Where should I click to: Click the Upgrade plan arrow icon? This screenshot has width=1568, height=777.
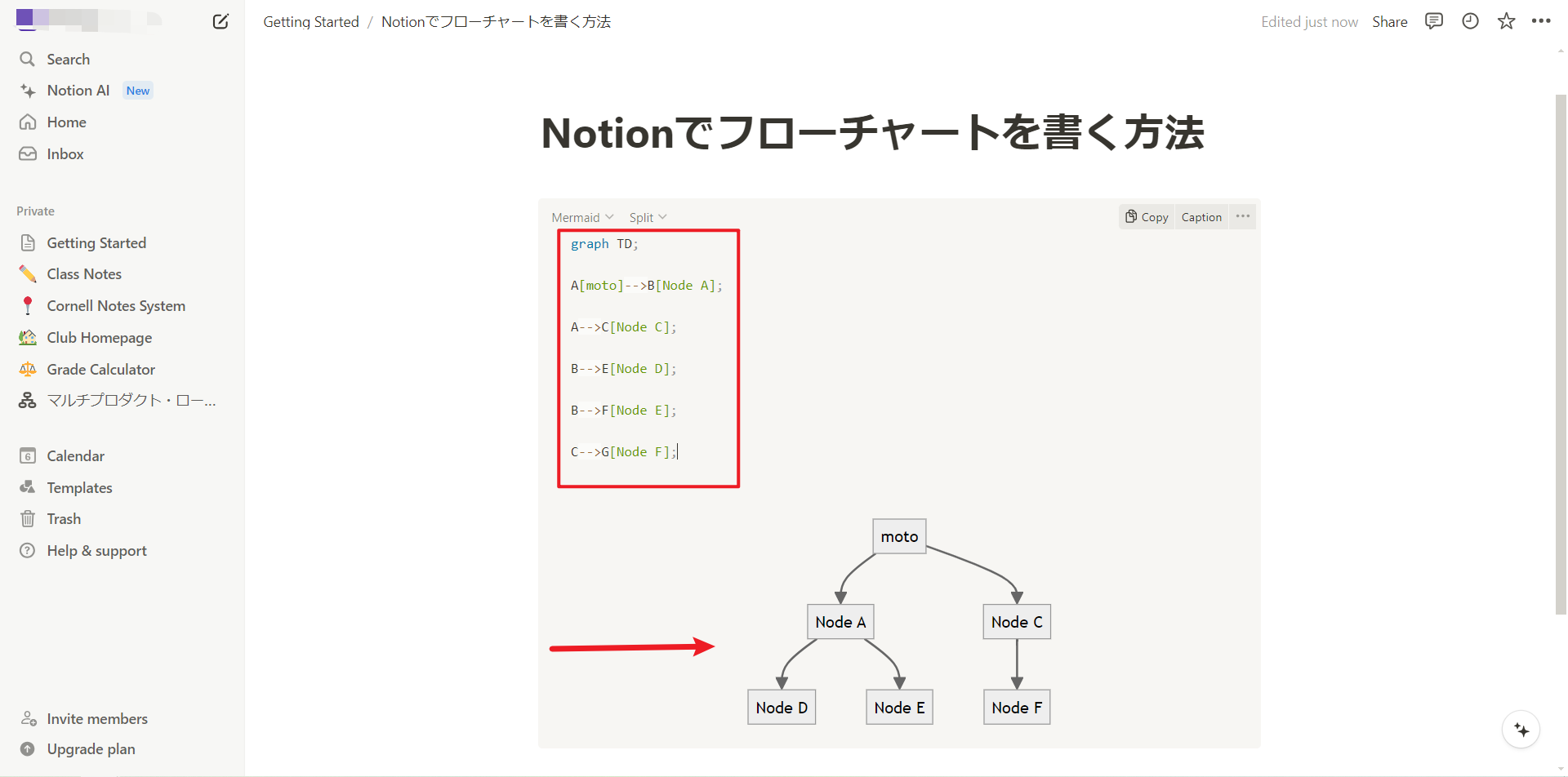[x=28, y=749]
